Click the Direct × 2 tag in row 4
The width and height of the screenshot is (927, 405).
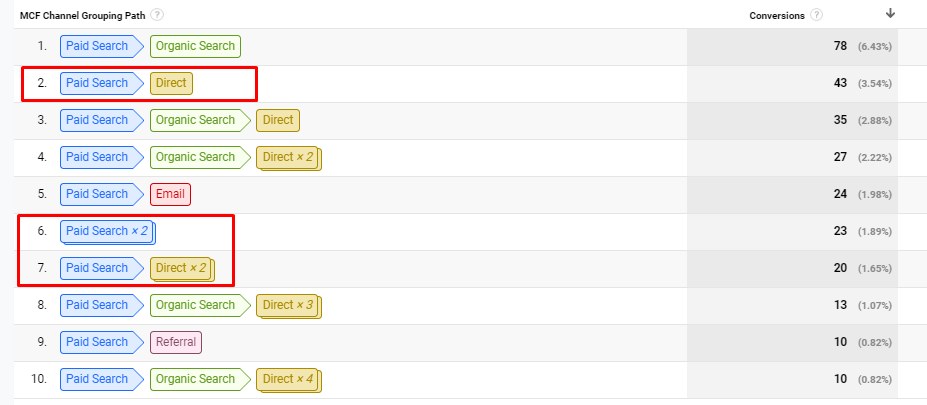(289, 157)
